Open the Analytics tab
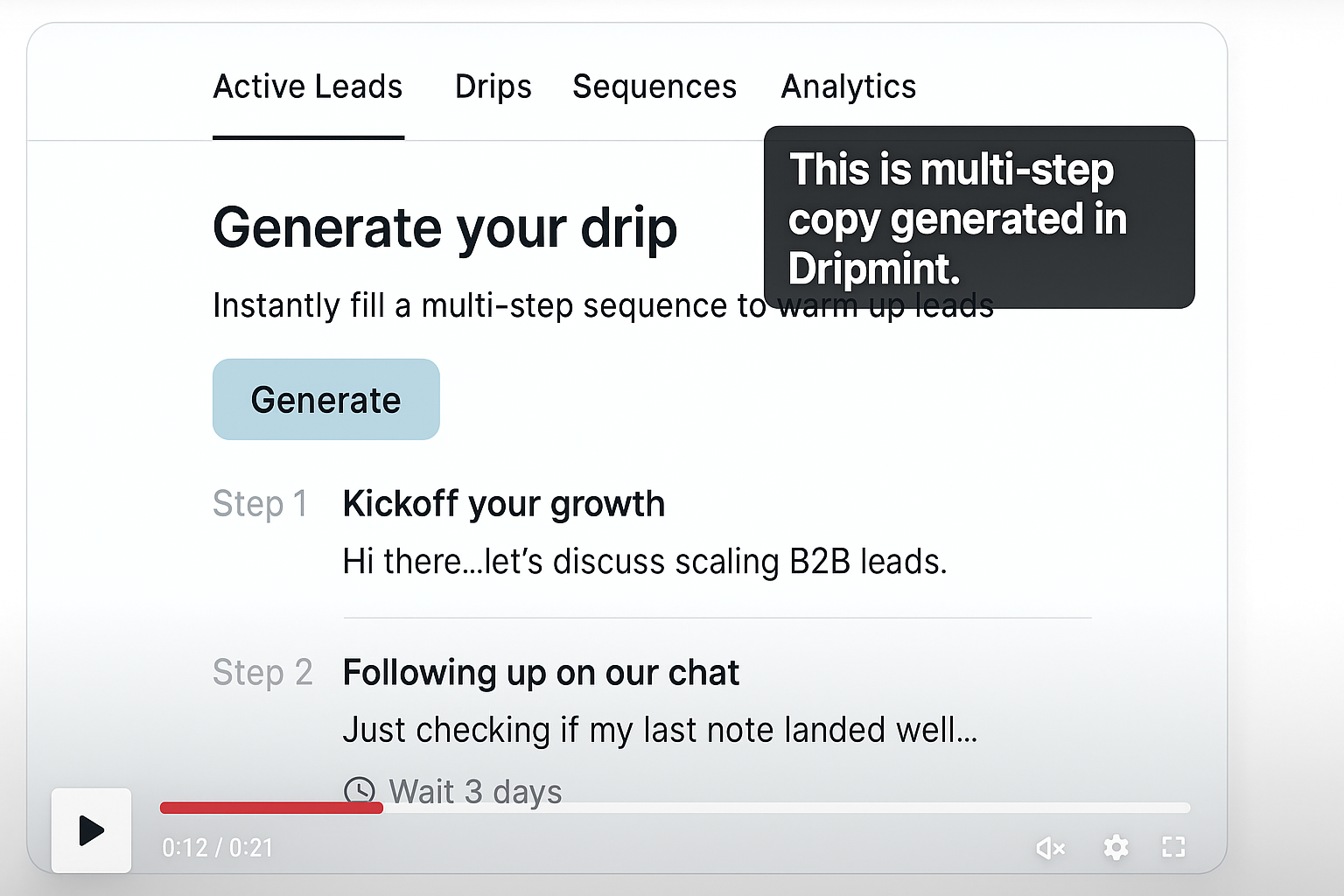This screenshot has width=1344, height=896. 848,87
